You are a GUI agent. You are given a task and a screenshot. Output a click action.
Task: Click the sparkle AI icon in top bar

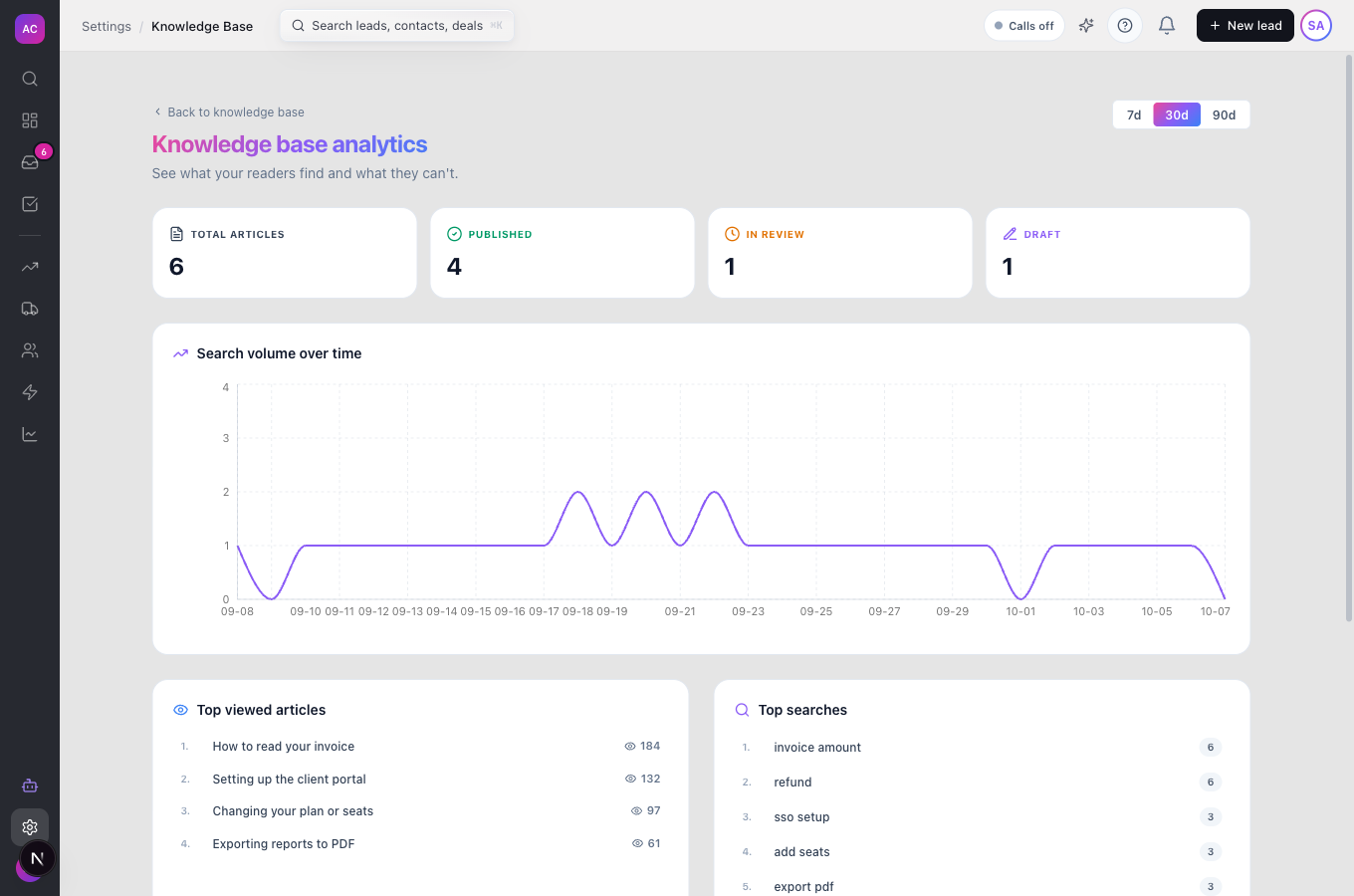tap(1086, 26)
